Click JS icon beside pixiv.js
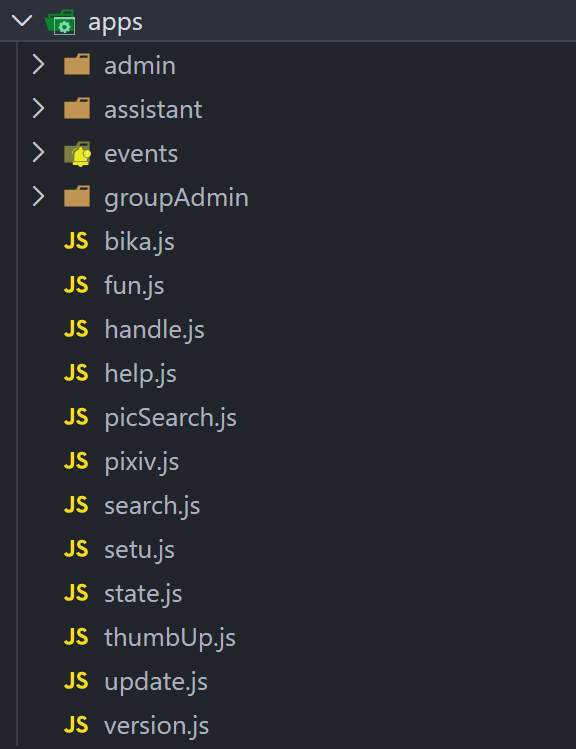The width and height of the screenshot is (576, 749). [x=76, y=460]
